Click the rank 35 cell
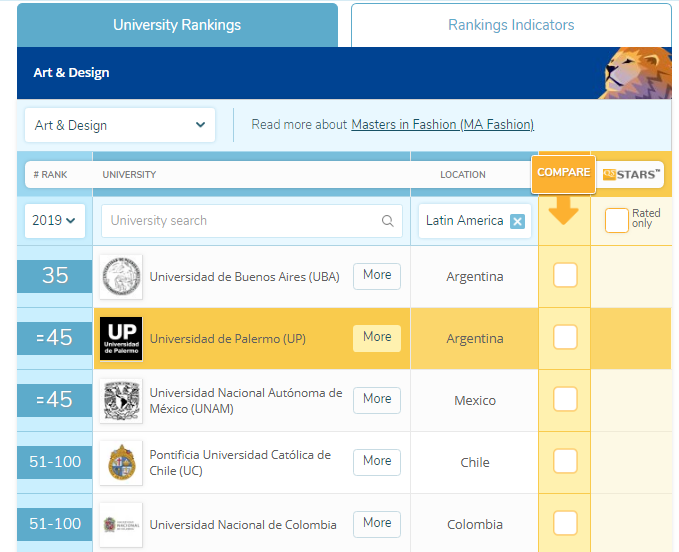 coord(55,276)
